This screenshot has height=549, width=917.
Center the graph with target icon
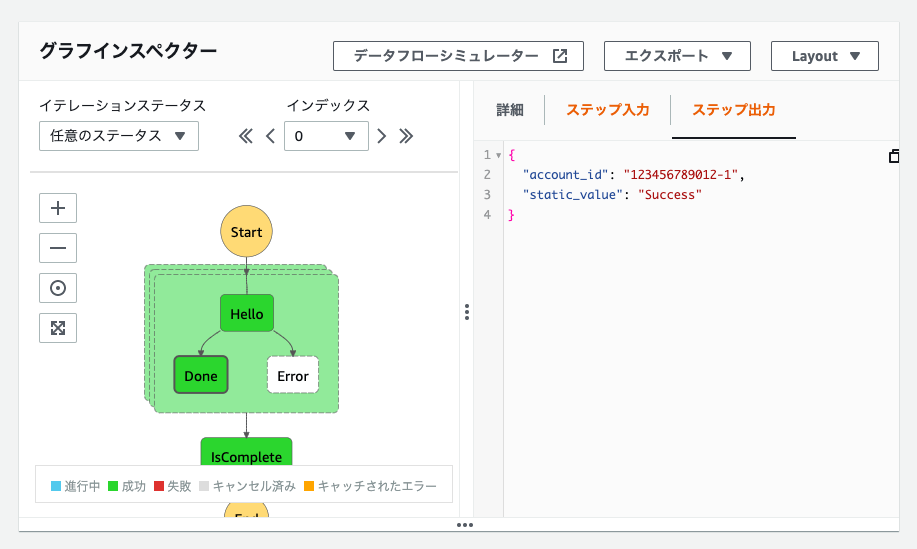click(x=58, y=288)
